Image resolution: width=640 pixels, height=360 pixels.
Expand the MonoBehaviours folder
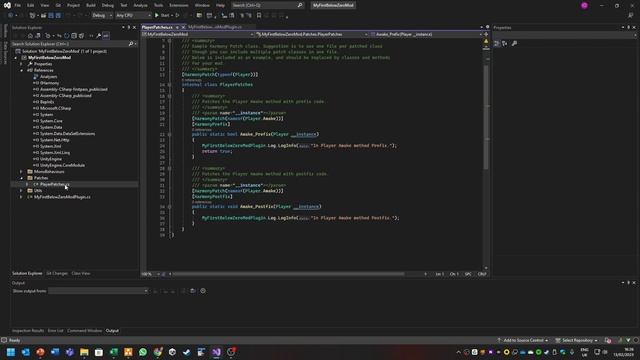[x=21, y=172]
